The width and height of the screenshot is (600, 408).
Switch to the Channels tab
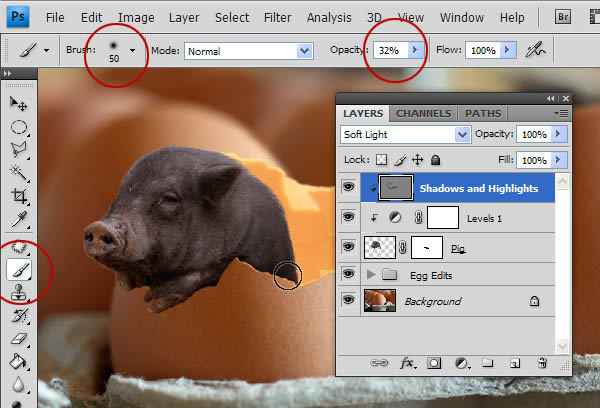(424, 114)
